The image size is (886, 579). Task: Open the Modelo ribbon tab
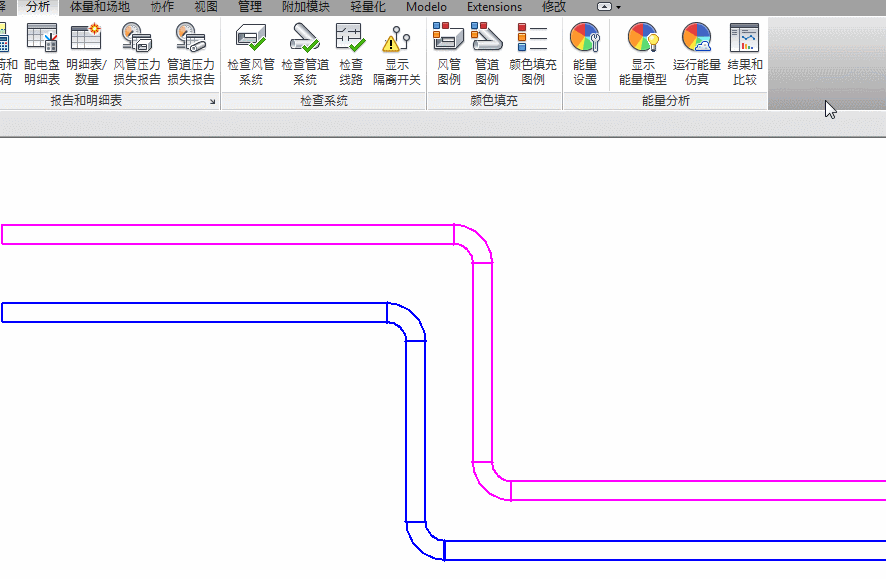[426, 7]
